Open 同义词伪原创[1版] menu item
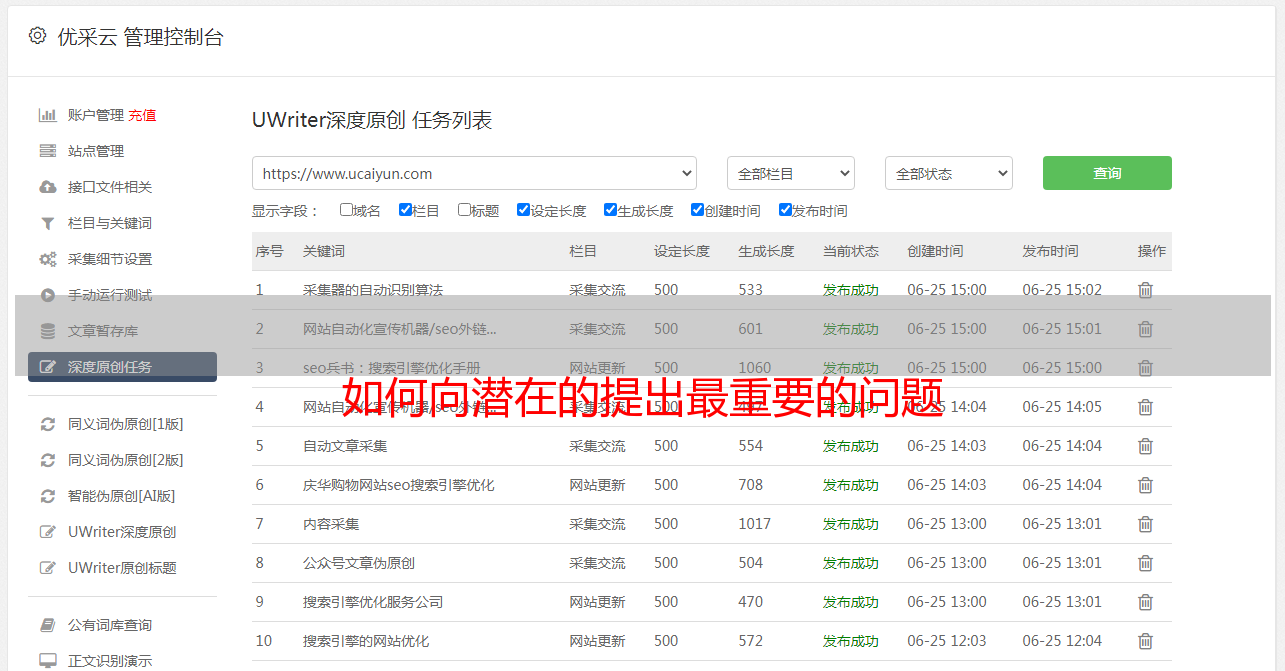The width and height of the screenshot is (1285, 671). [x=125, y=424]
